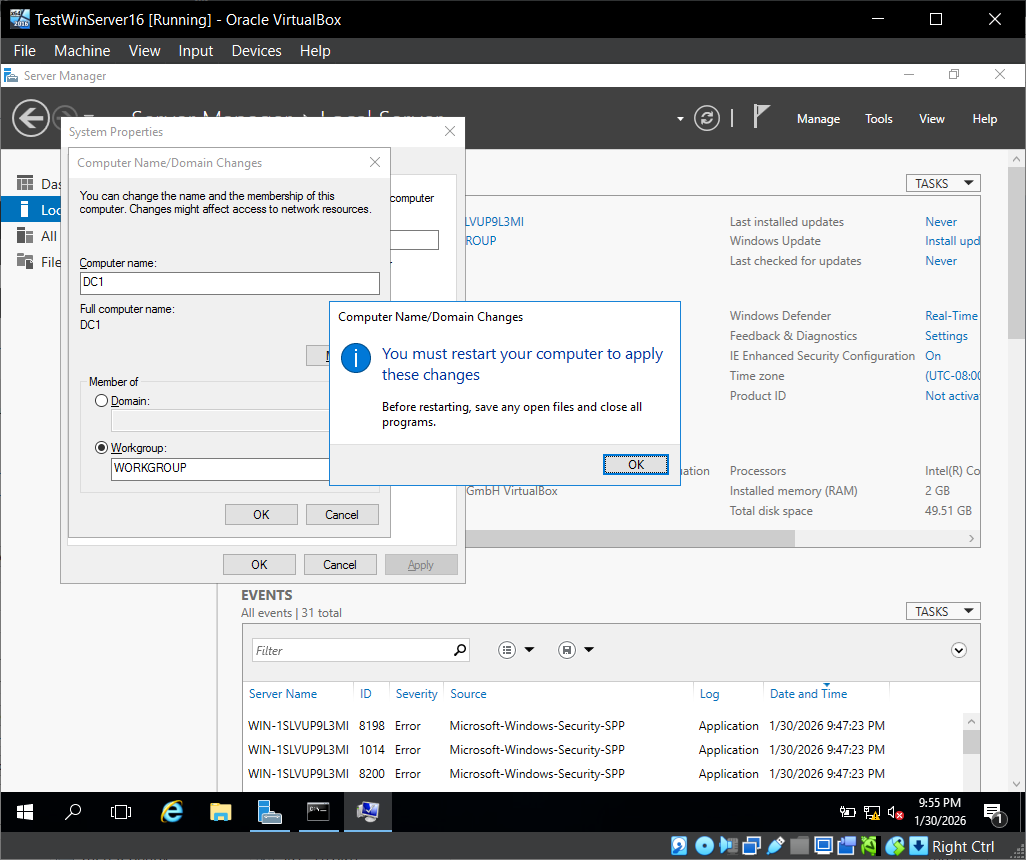
Task: Open the VirtualBox Devices menu
Action: point(257,51)
